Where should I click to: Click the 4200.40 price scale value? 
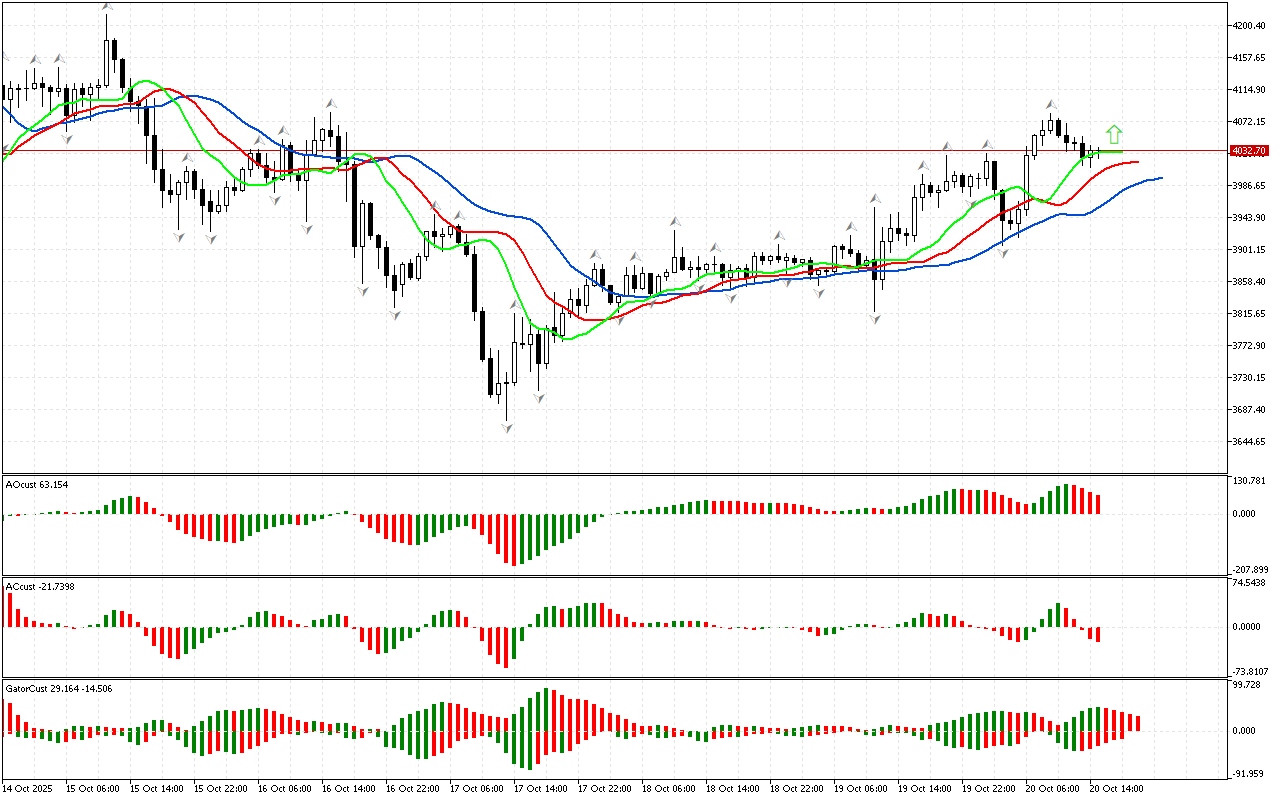(1250, 26)
